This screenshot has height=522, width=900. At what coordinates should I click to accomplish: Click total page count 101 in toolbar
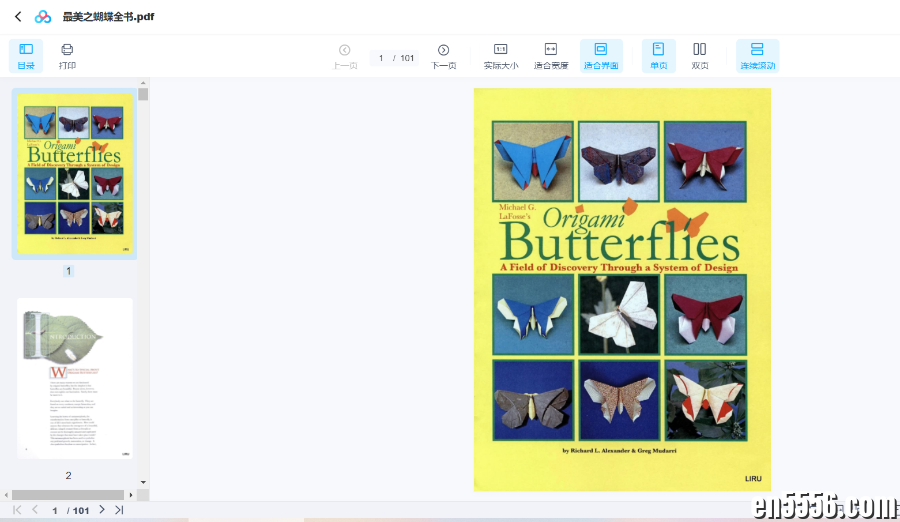pos(407,58)
